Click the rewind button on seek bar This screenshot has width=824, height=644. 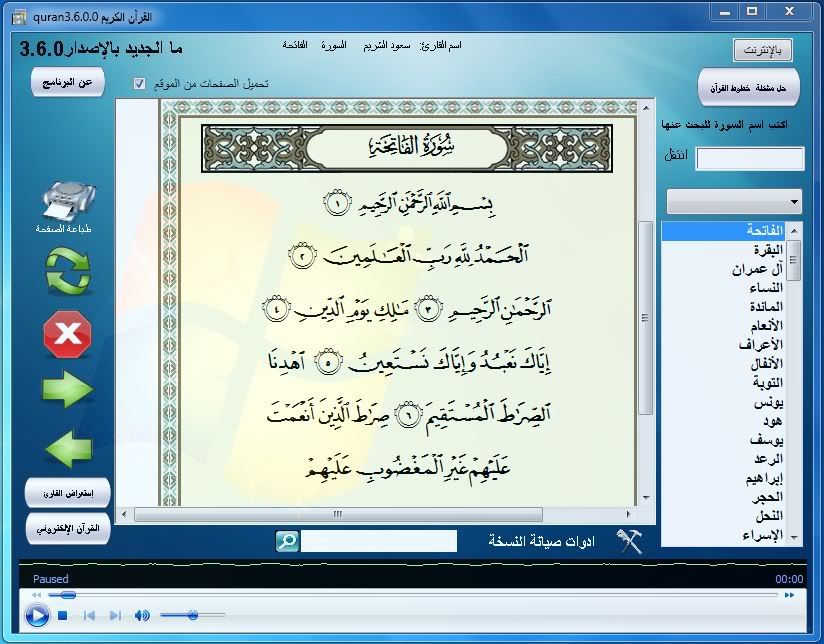[x=36, y=595]
